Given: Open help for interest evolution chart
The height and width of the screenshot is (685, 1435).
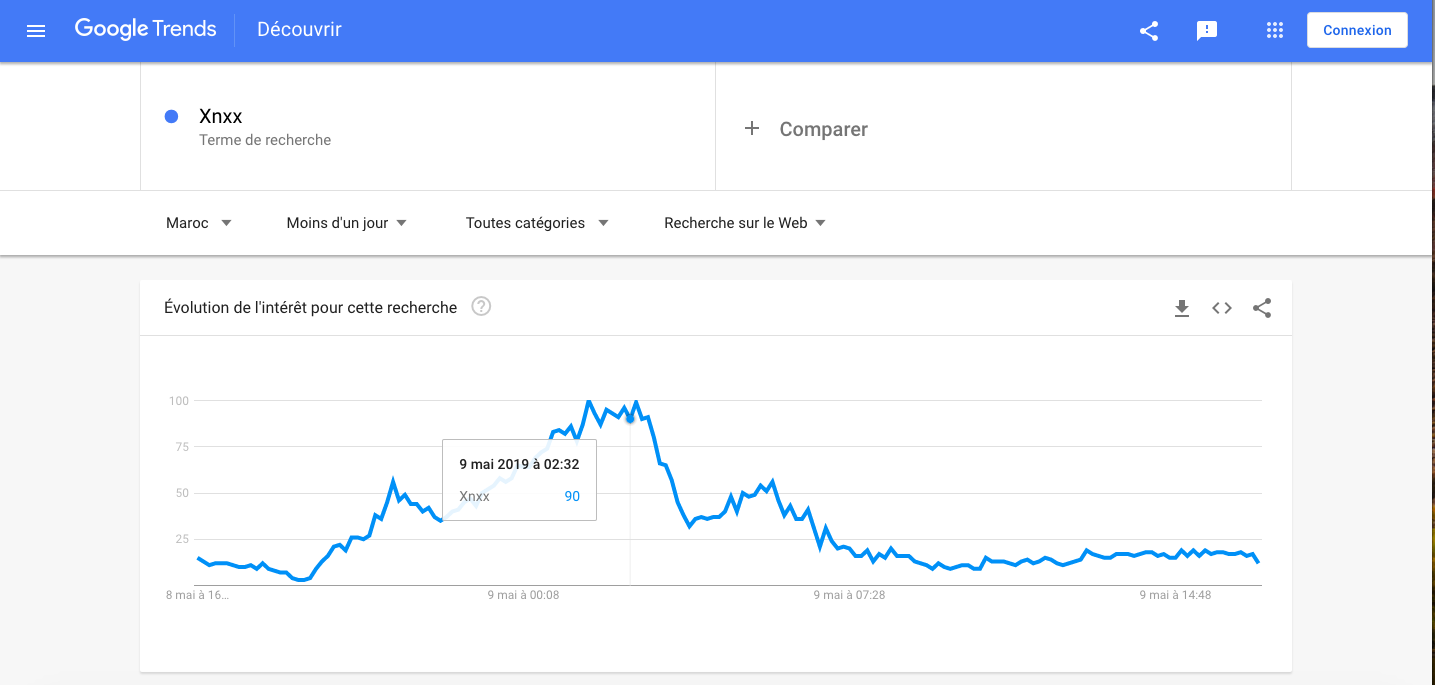Looking at the screenshot, I should (481, 307).
